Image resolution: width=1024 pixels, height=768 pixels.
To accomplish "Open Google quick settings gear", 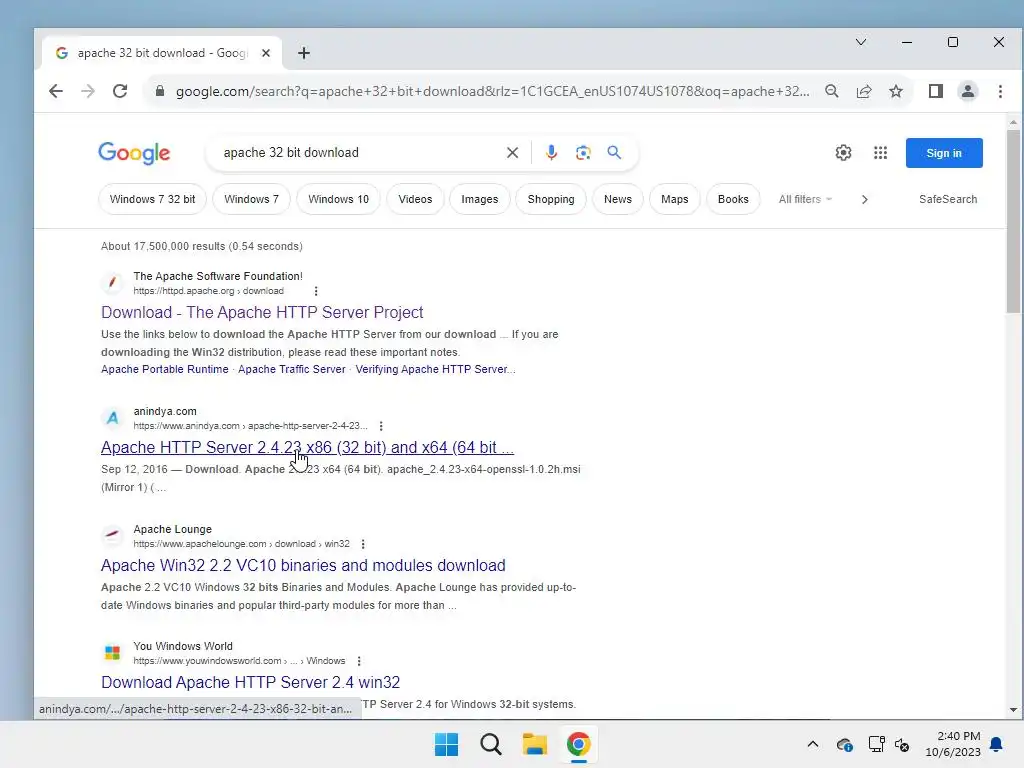I will [x=843, y=153].
